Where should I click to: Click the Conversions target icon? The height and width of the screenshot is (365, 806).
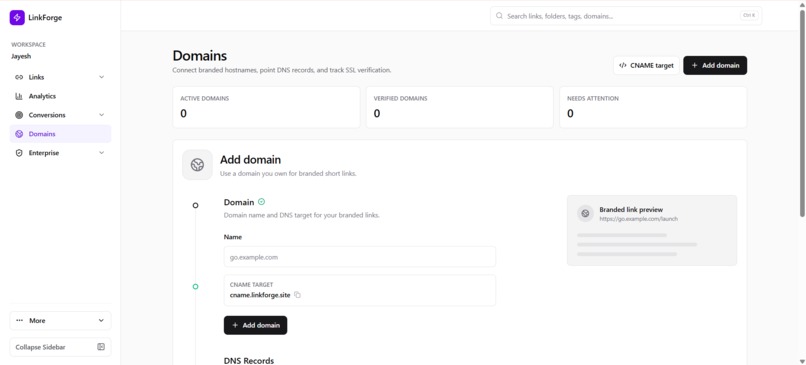(19, 115)
